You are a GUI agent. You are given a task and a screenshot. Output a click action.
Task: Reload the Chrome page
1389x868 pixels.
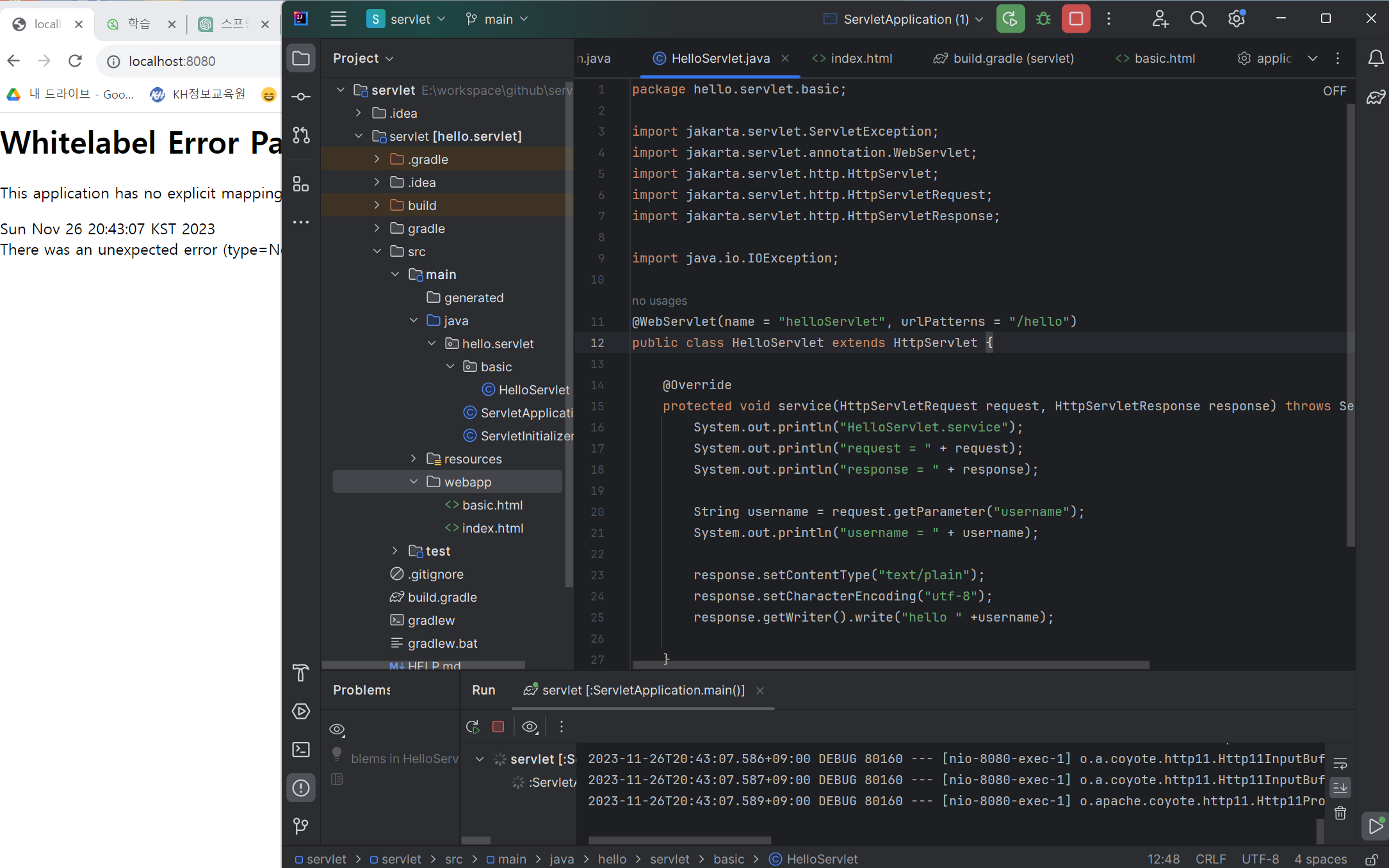point(75,61)
